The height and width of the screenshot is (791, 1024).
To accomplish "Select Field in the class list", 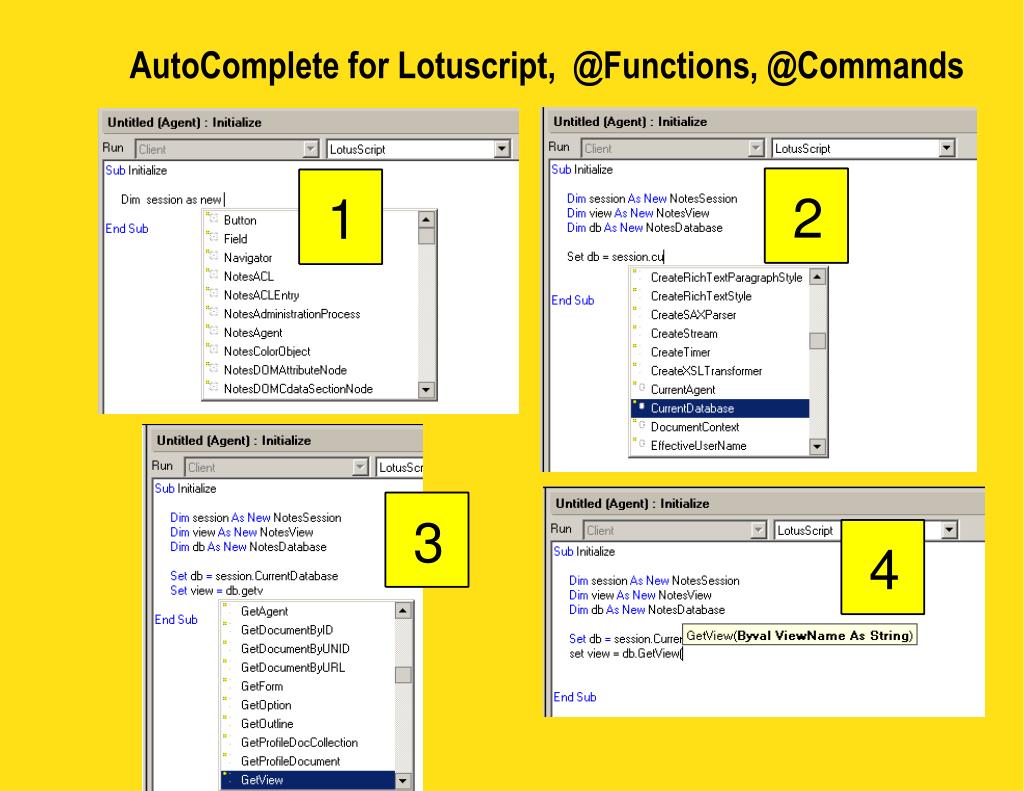I will tap(236, 238).
